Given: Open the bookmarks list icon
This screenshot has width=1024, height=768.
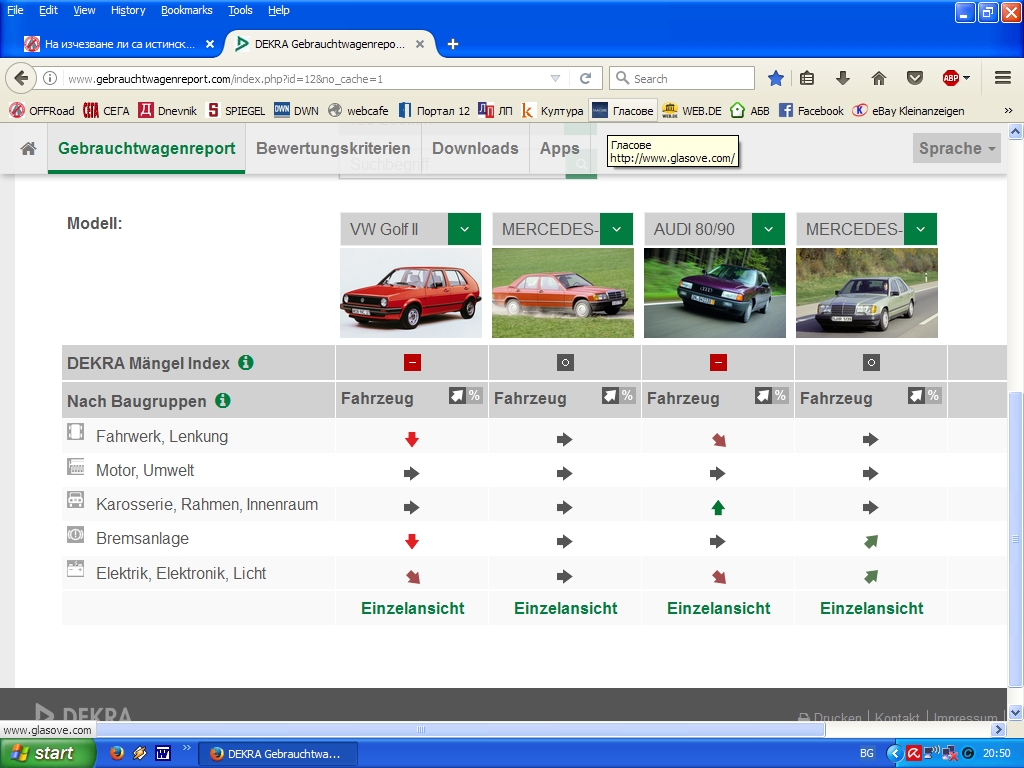Looking at the screenshot, I should (807, 78).
